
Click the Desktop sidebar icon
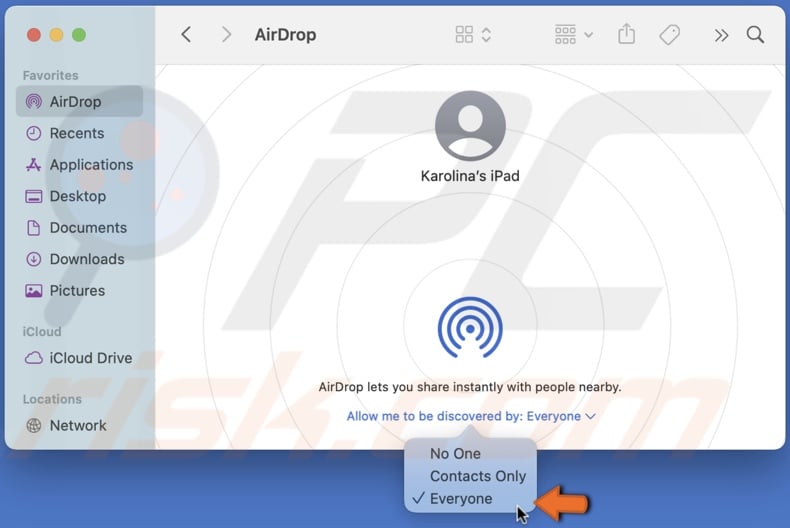click(x=34, y=196)
